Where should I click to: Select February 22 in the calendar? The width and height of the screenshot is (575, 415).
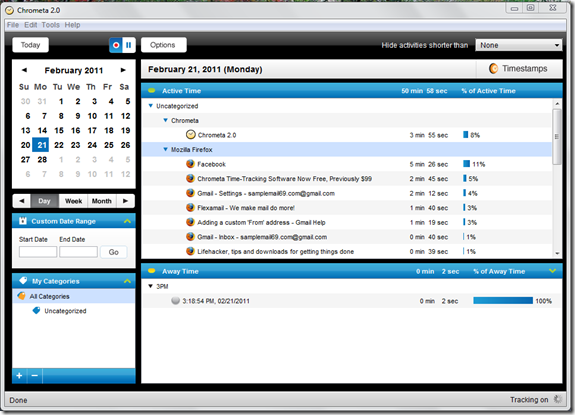pos(59,145)
